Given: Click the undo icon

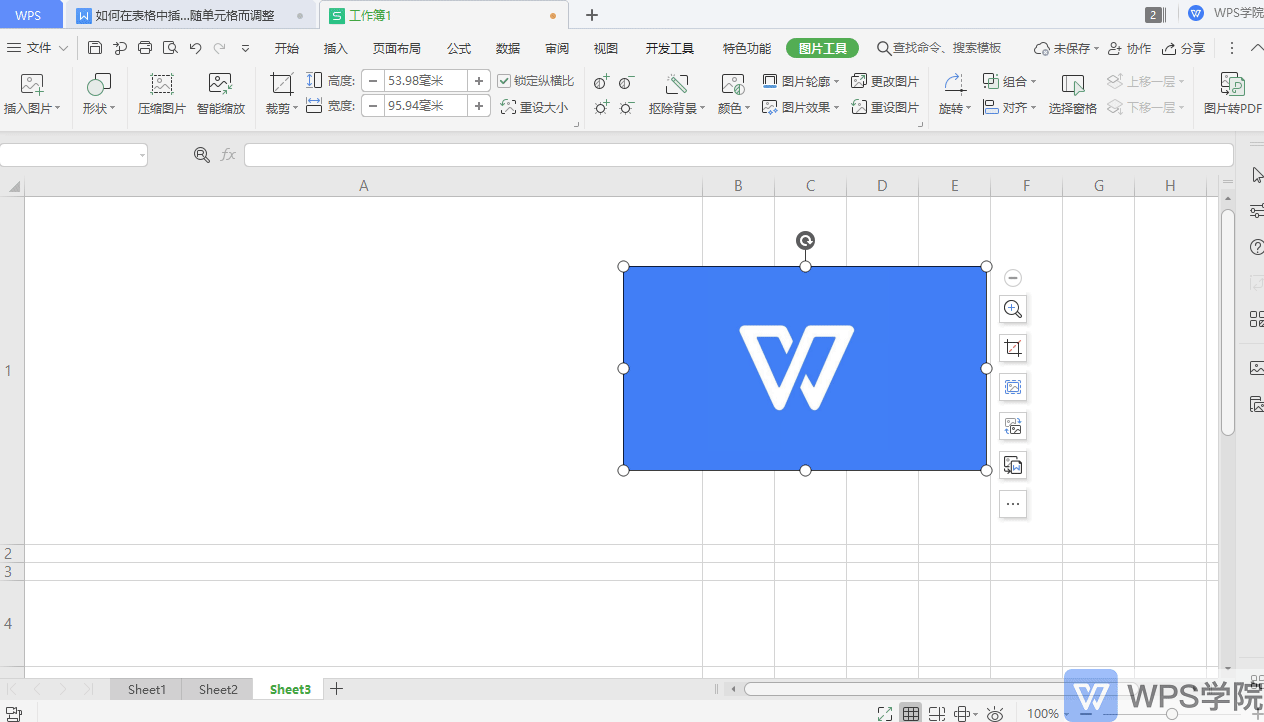Looking at the screenshot, I should (x=195, y=48).
